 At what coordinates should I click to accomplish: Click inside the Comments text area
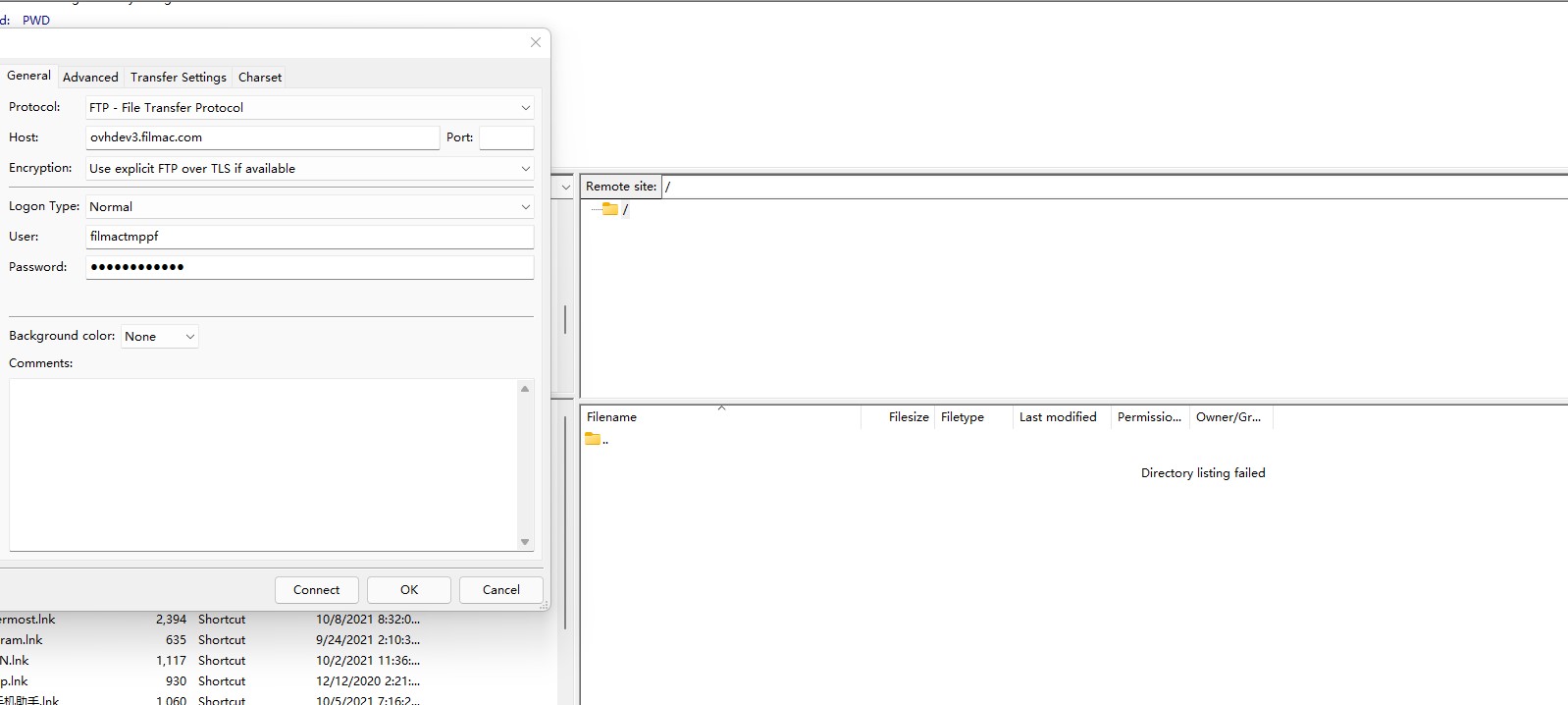pyautogui.click(x=263, y=464)
